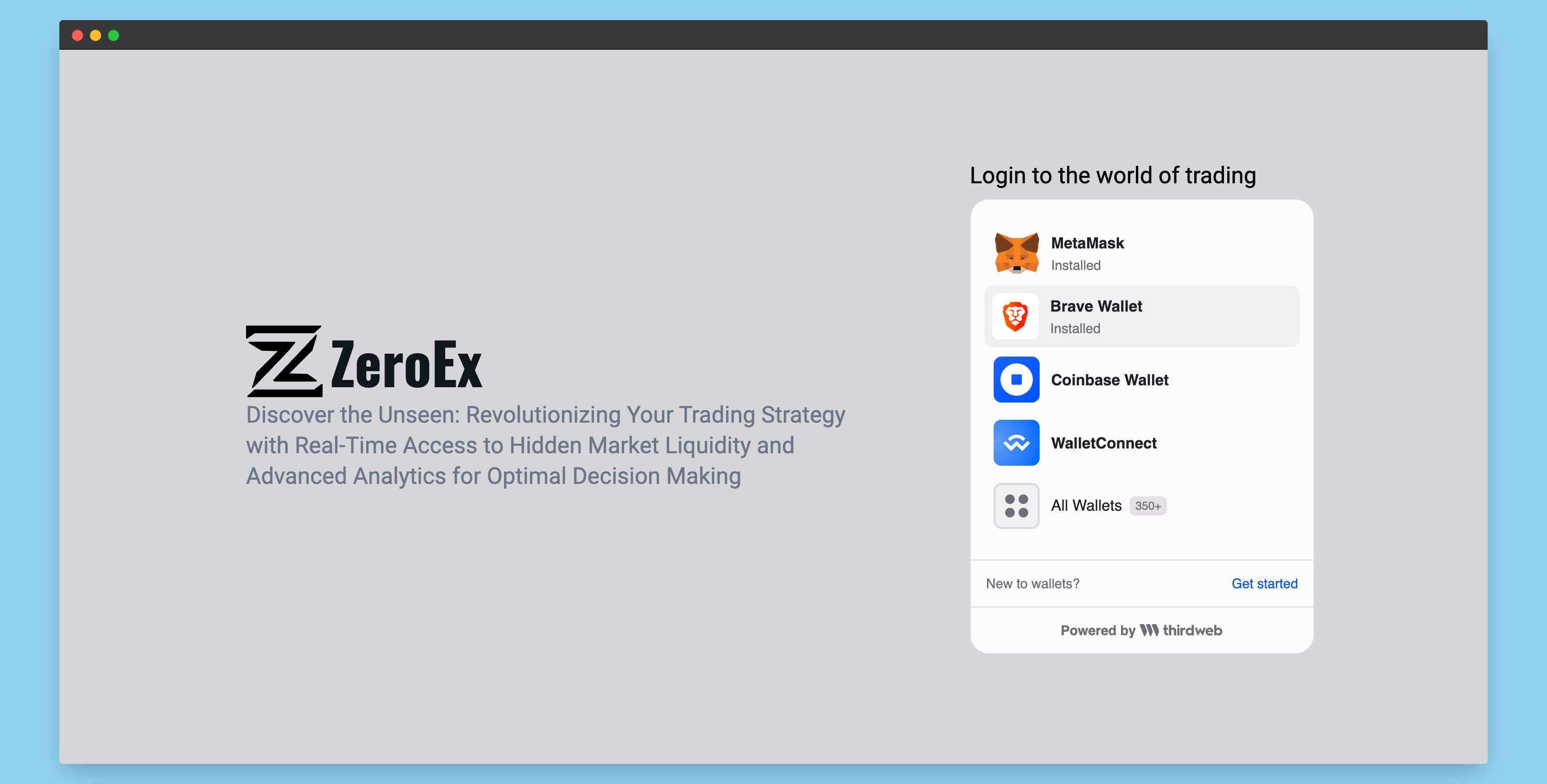Screen dimensions: 1547x784
Task: Connect using Coinbase Wallet label
Action: 1109,380
